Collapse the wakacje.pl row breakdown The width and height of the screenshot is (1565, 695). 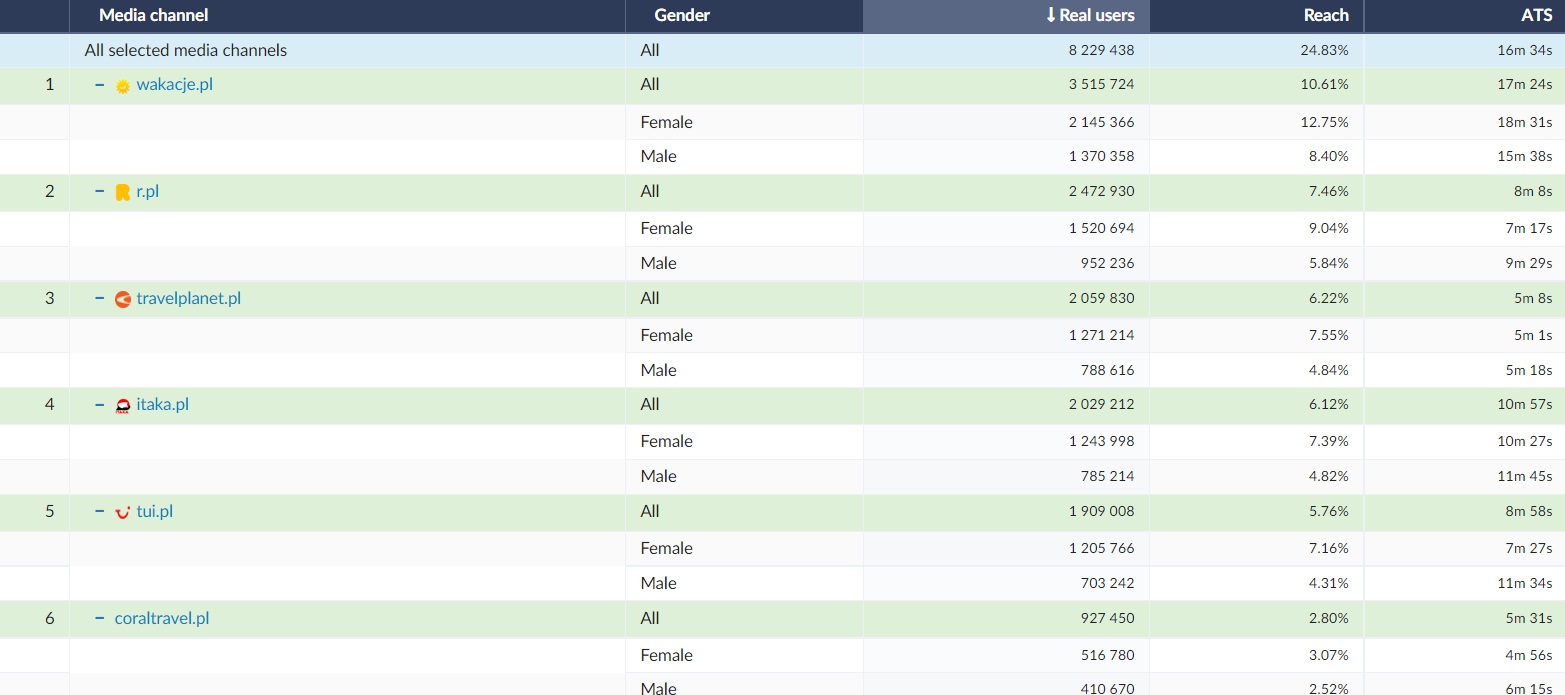[x=100, y=85]
